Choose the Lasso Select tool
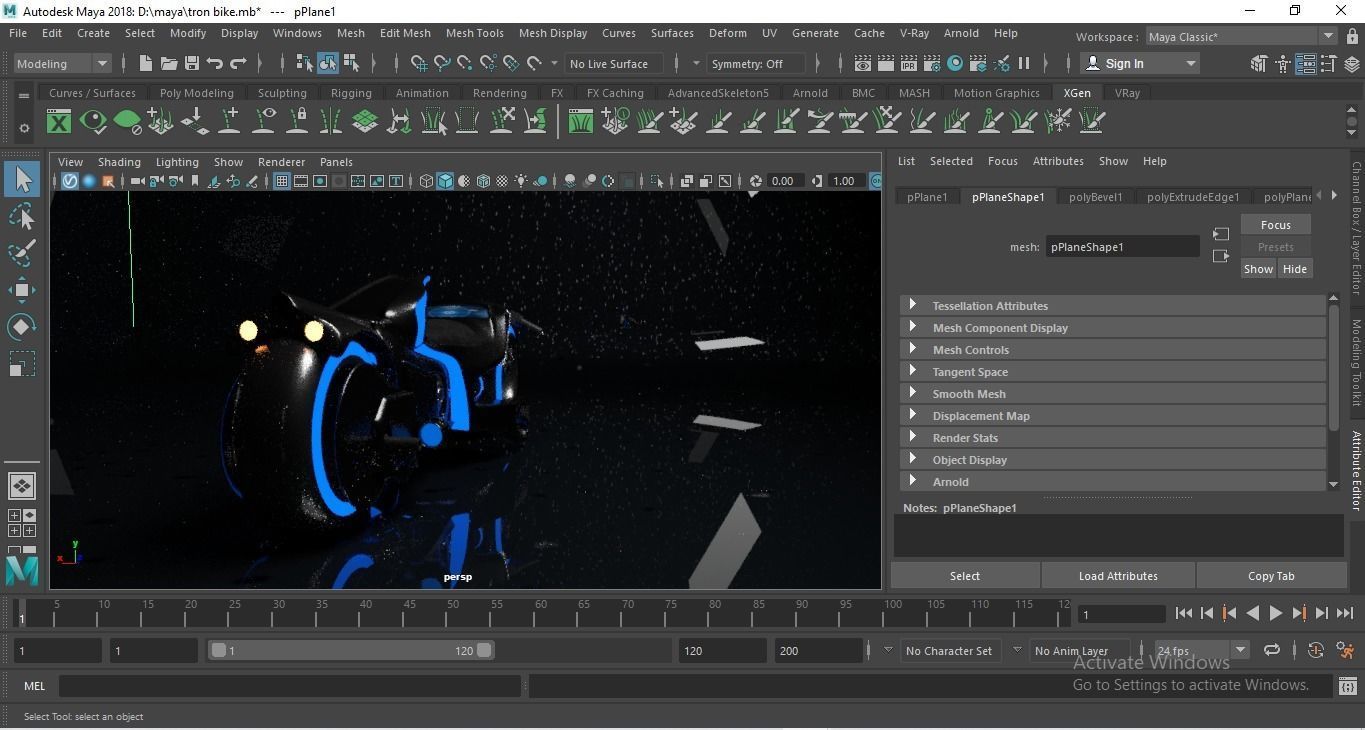 (22, 216)
